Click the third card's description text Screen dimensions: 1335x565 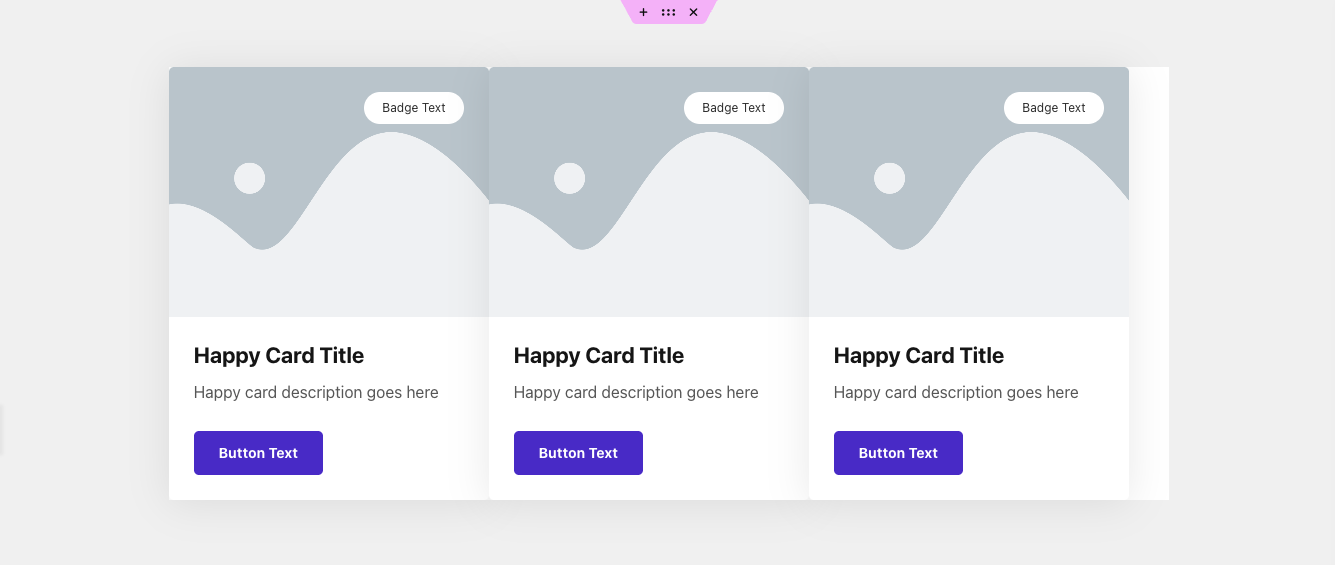956,393
